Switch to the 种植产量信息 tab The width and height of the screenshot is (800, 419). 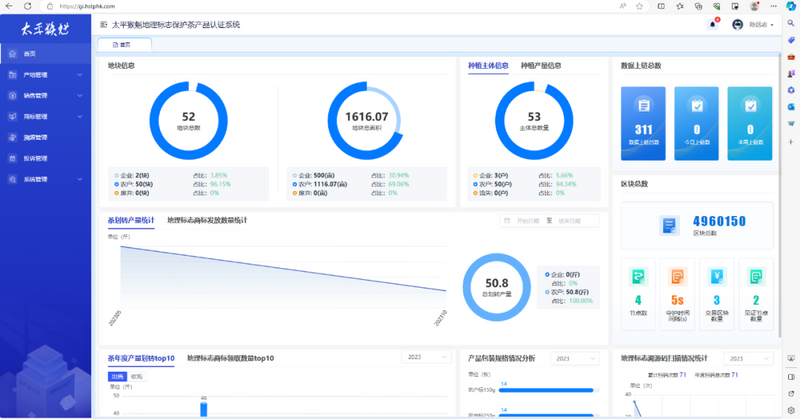coord(540,66)
